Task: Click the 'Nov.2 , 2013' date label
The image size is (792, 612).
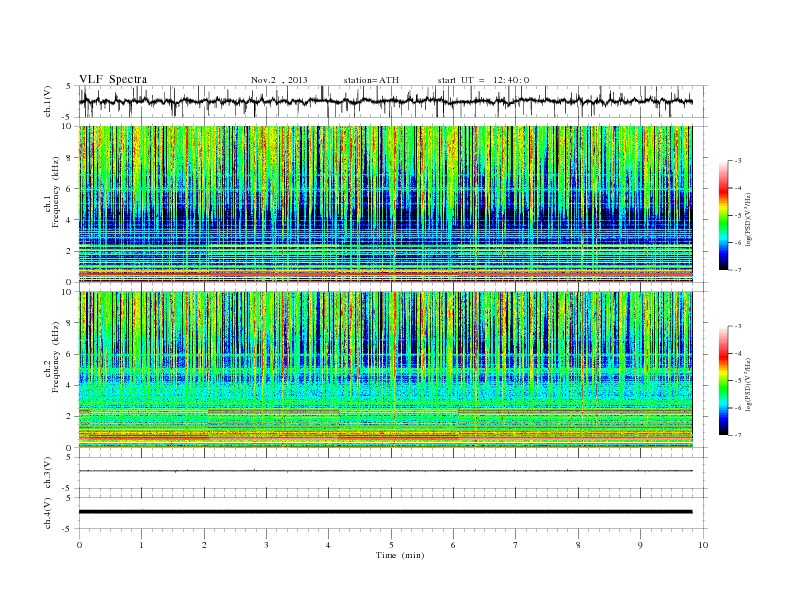Action: (x=279, y=80)
